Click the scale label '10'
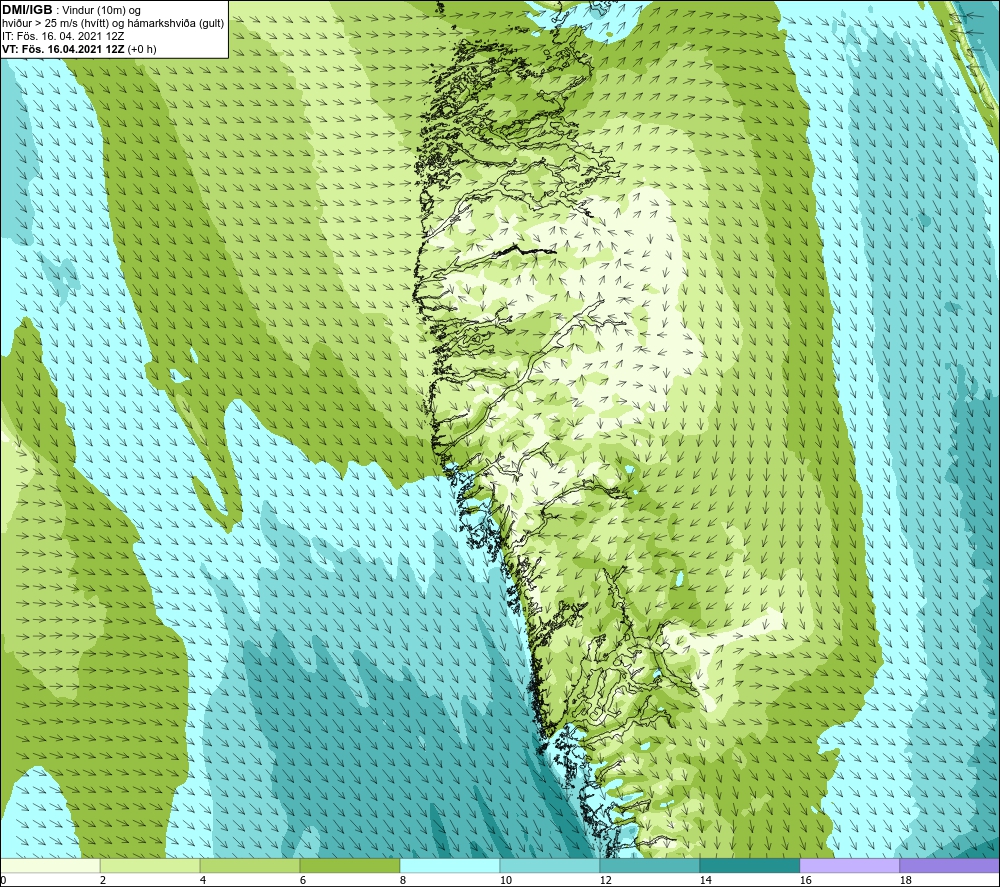The height and width of the screenshot is (887, 1000). coord(505,881)
